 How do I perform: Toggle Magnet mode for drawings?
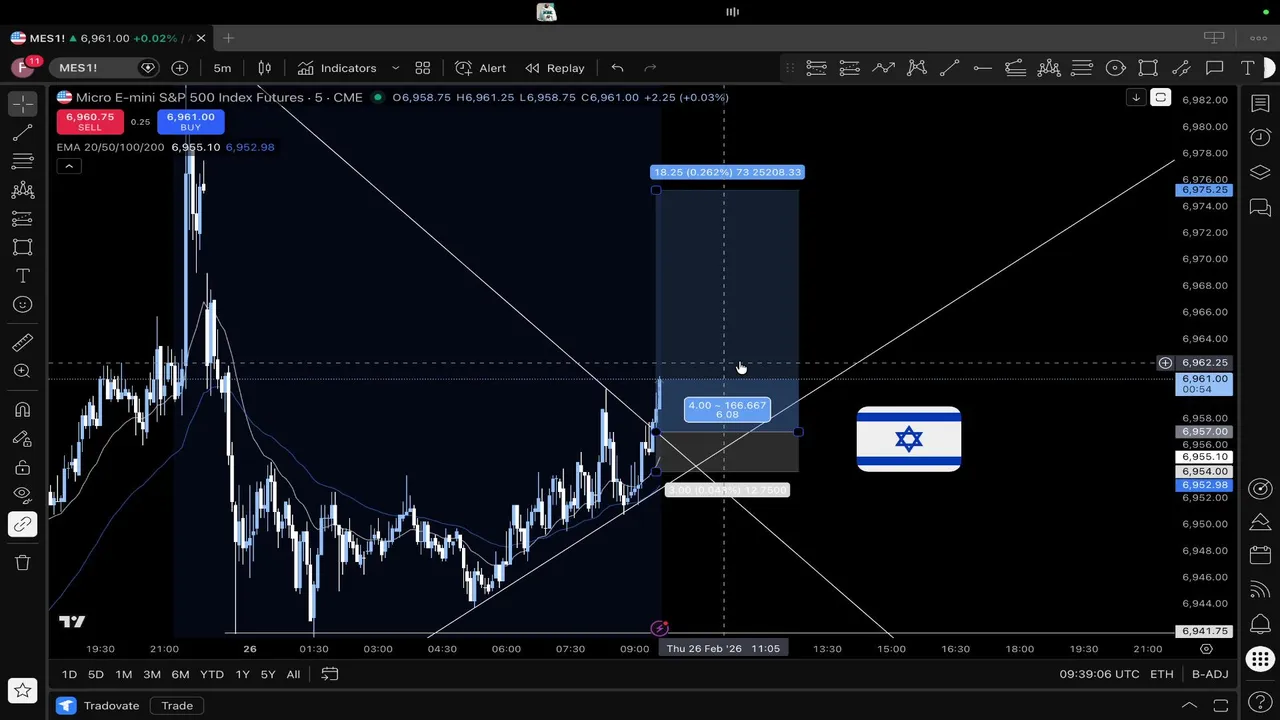(x=23, y=410)
